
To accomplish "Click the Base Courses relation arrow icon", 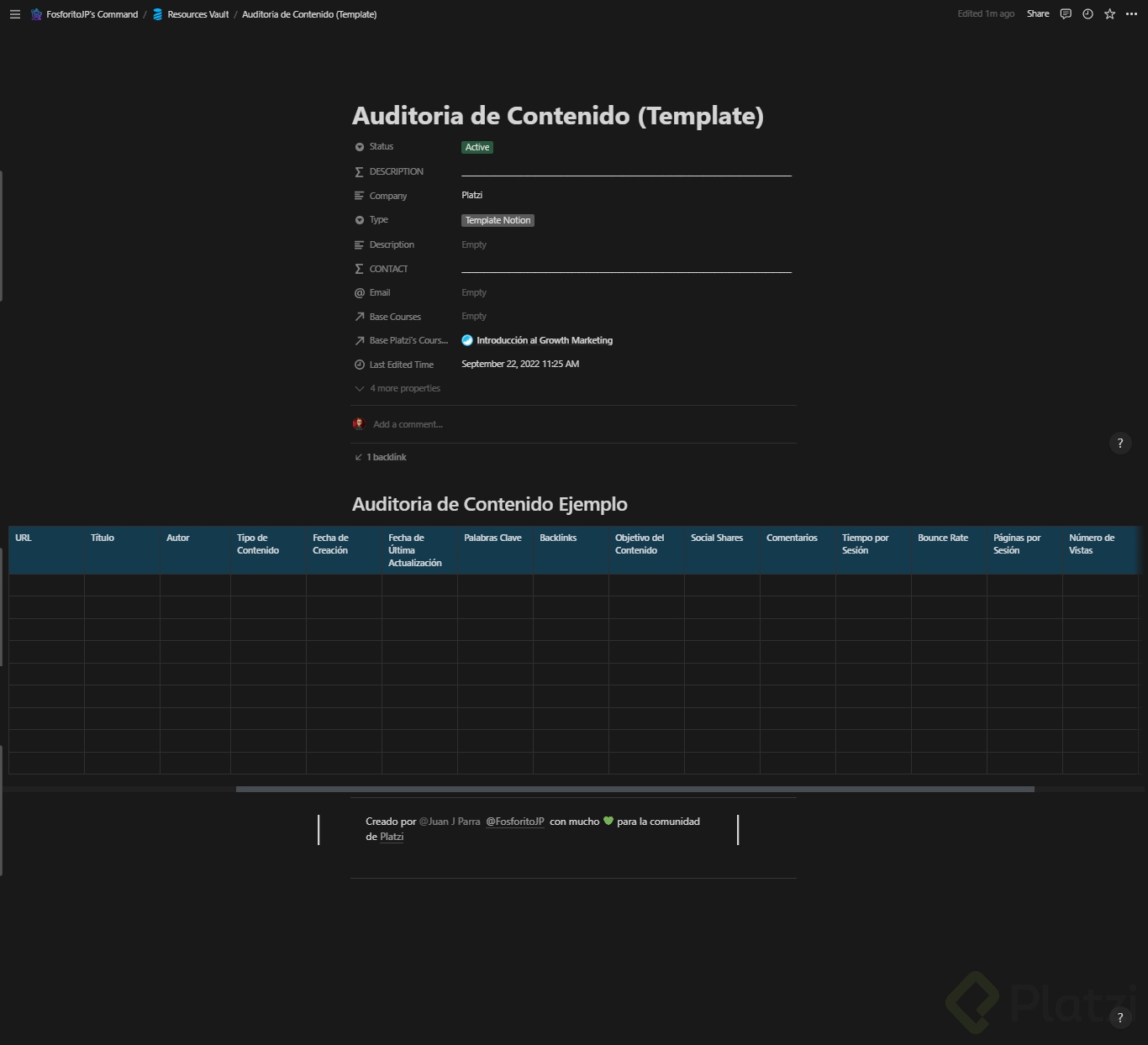I will click(x=360, y=317).
